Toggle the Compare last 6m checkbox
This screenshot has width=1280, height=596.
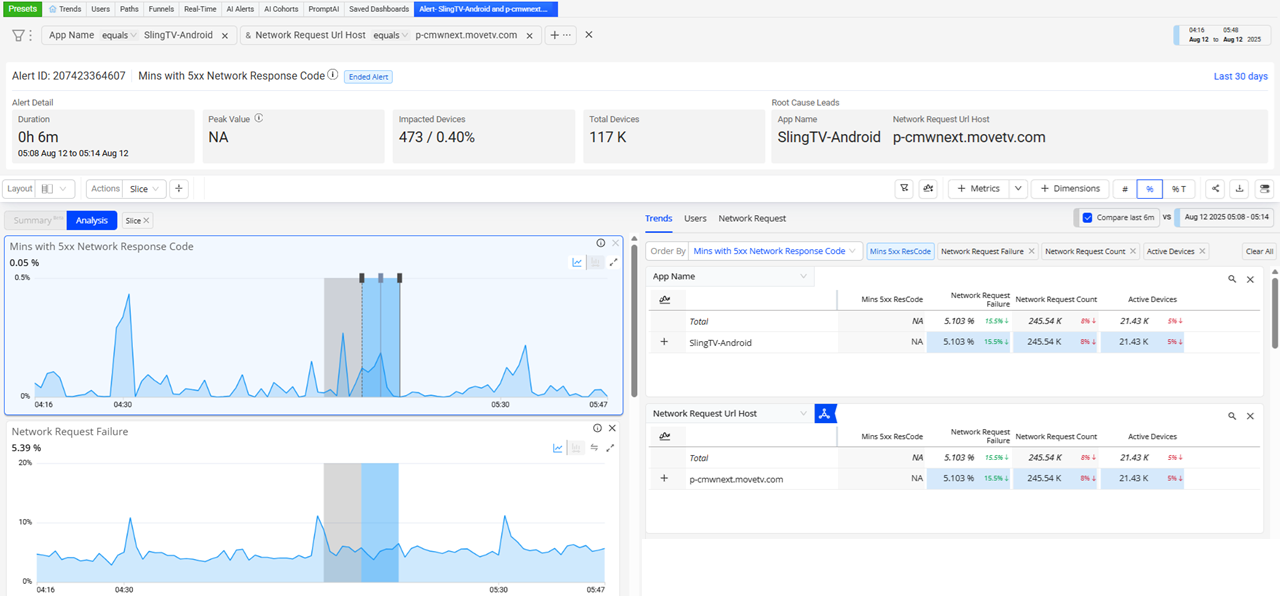tap(1088, 217)
